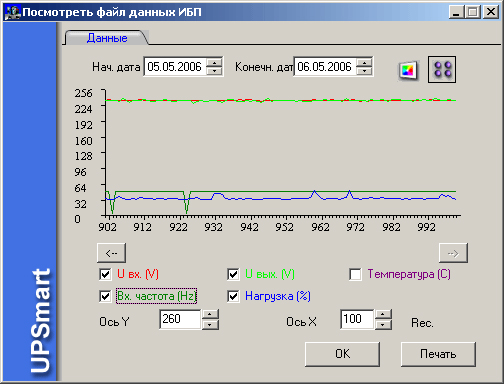Click the four purple dots icon button
Viewport: 504px width, 384px height.
442,70
